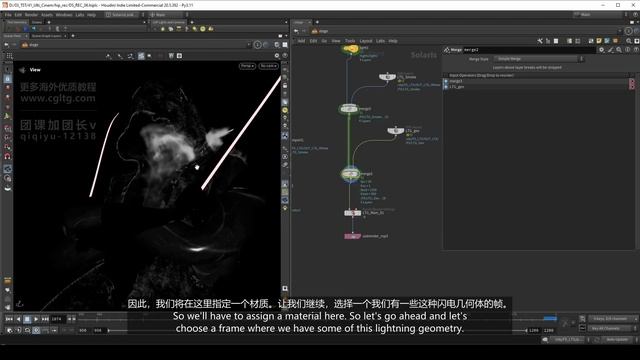Image resolution: width=640 pixels, height=360 pixels.
Task: Click the parameter info icon
Action: (x=628, y=50)
